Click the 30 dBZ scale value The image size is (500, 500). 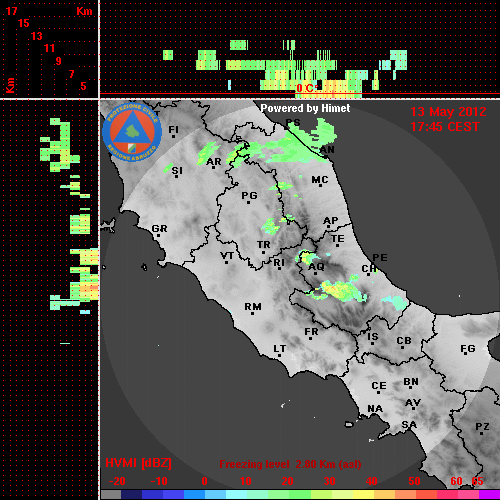(x=329, y=481)
